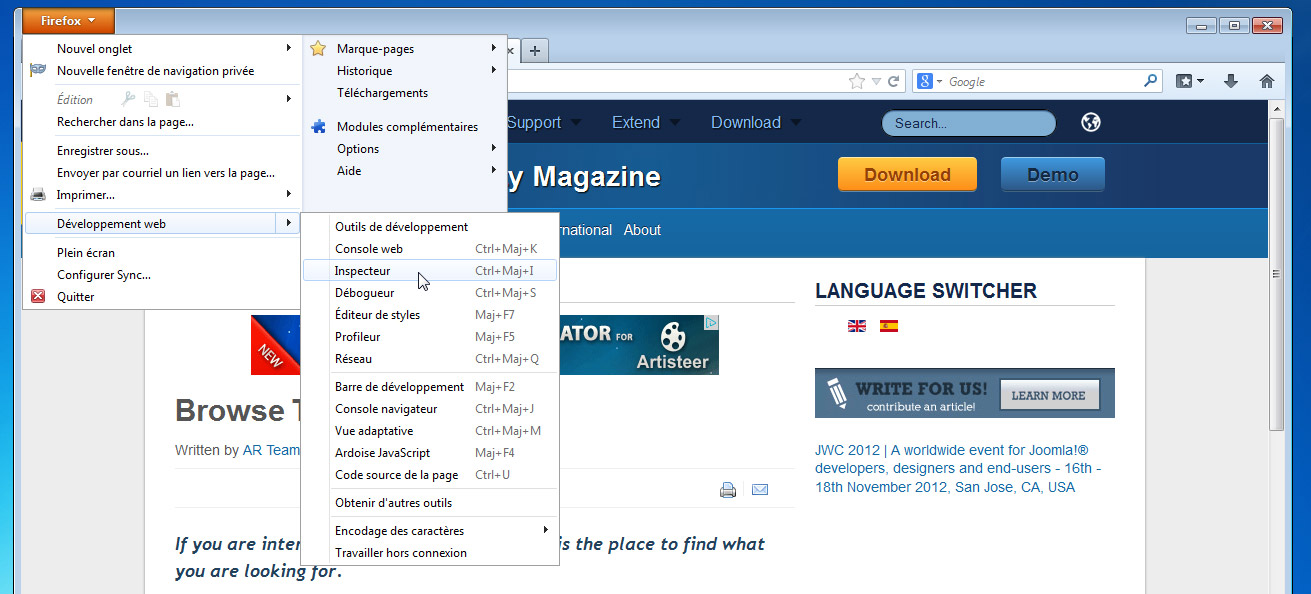This screenshot has height=594, width=1311.
Task: Click the globe icon in site header
Action: coord(1091,122)
